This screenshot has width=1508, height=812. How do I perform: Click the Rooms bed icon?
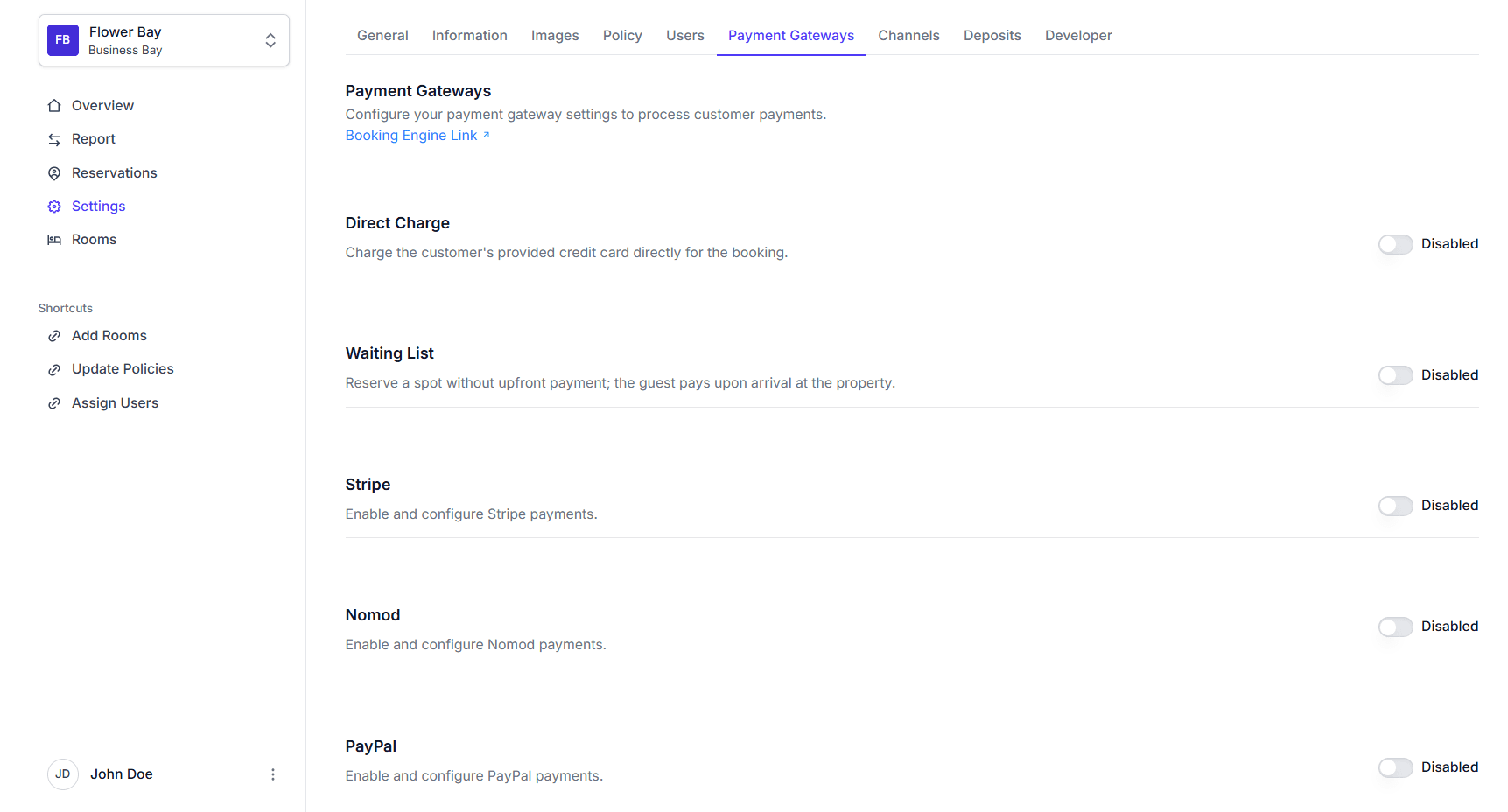point(54,240)
